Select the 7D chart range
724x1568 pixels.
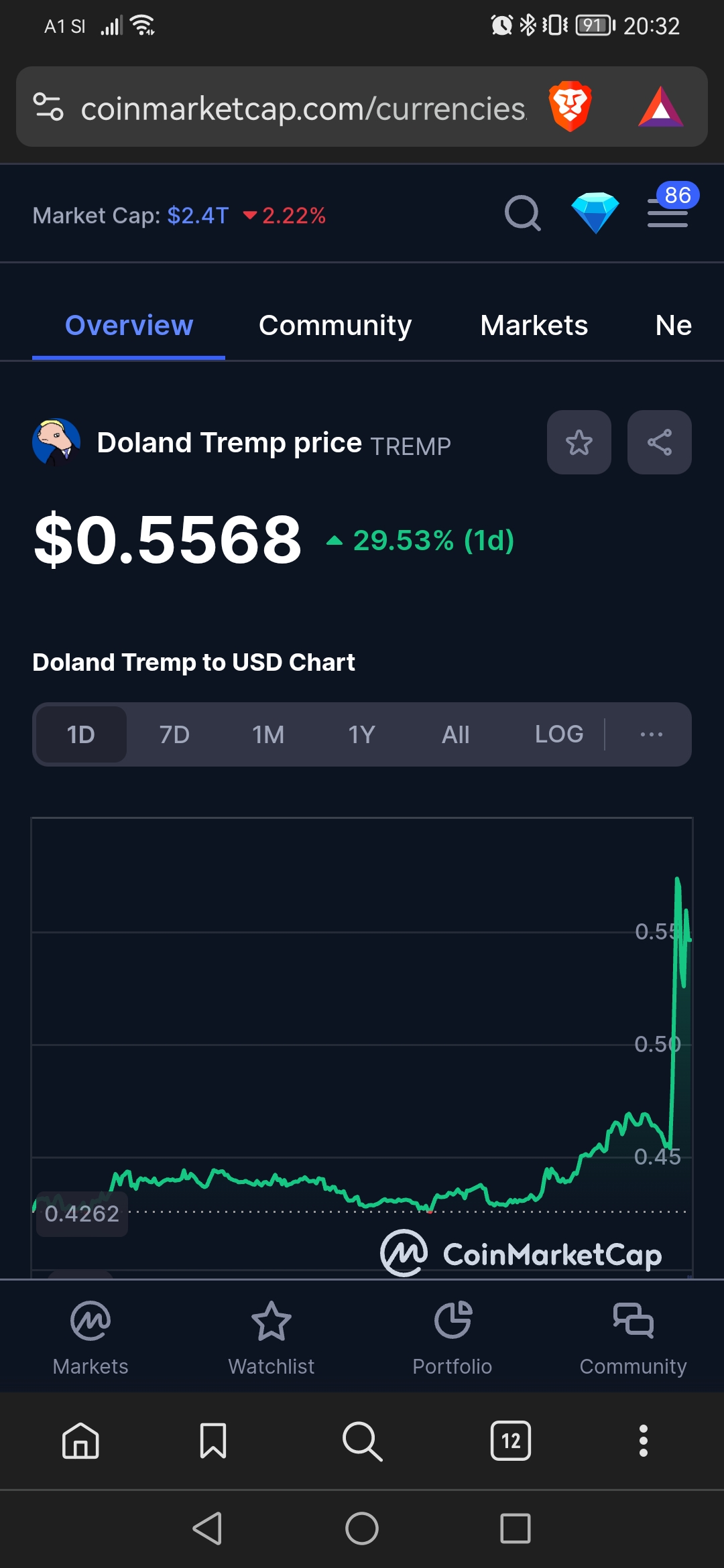[174, 734]
